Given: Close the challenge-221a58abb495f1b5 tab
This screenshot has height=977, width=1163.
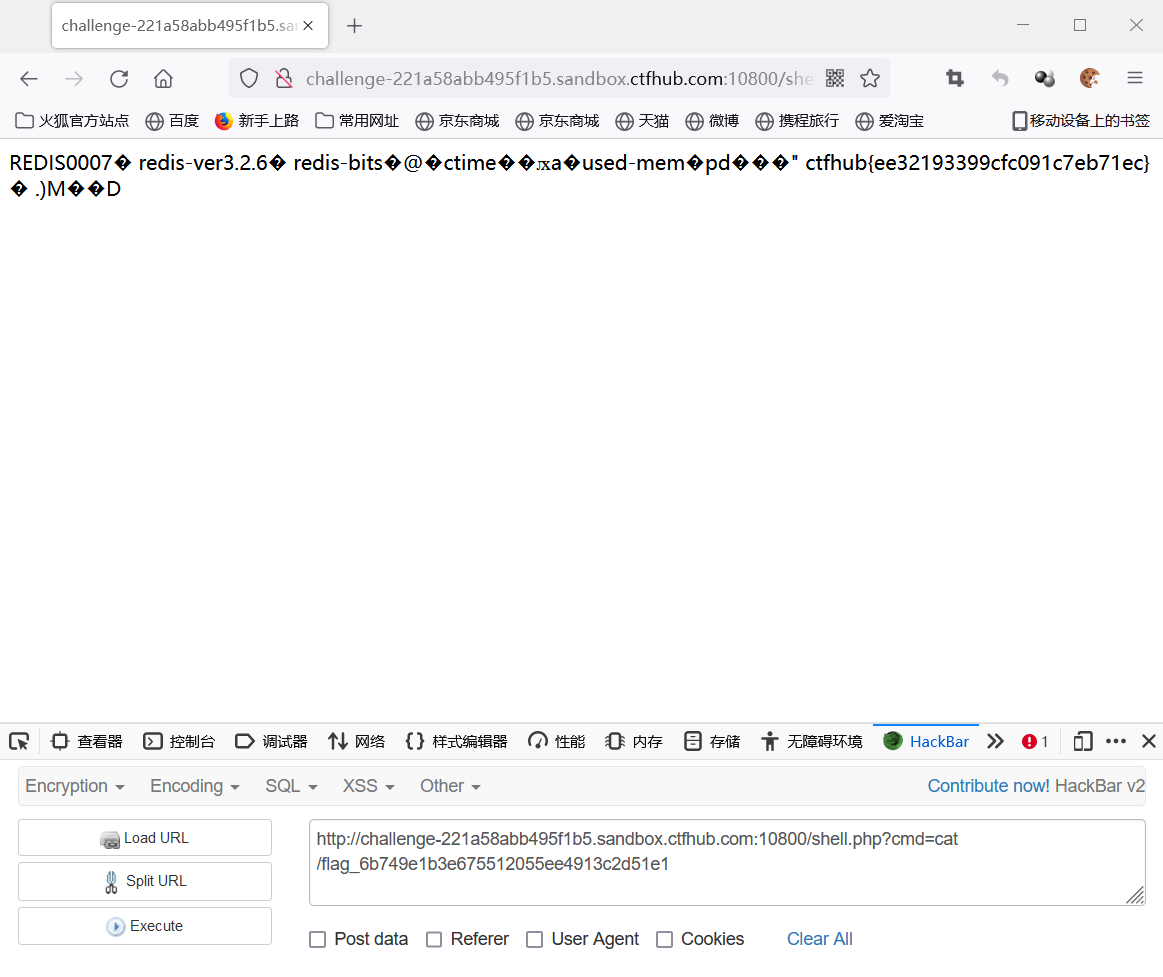Looking at the screenshot, I should pyautogui.click(x=309, y=25).
